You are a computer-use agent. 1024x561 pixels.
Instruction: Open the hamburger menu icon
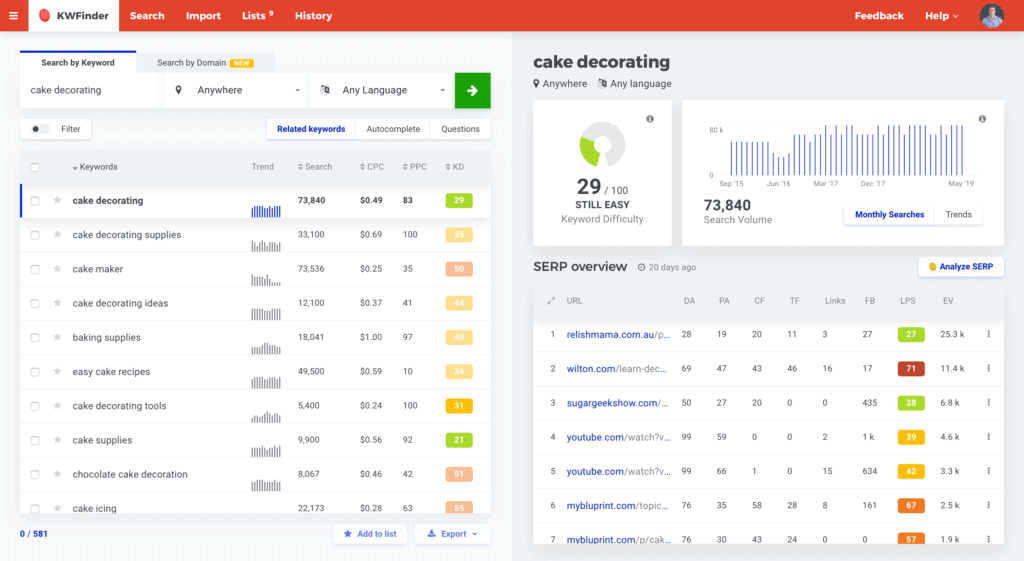[x=13, y=16]
